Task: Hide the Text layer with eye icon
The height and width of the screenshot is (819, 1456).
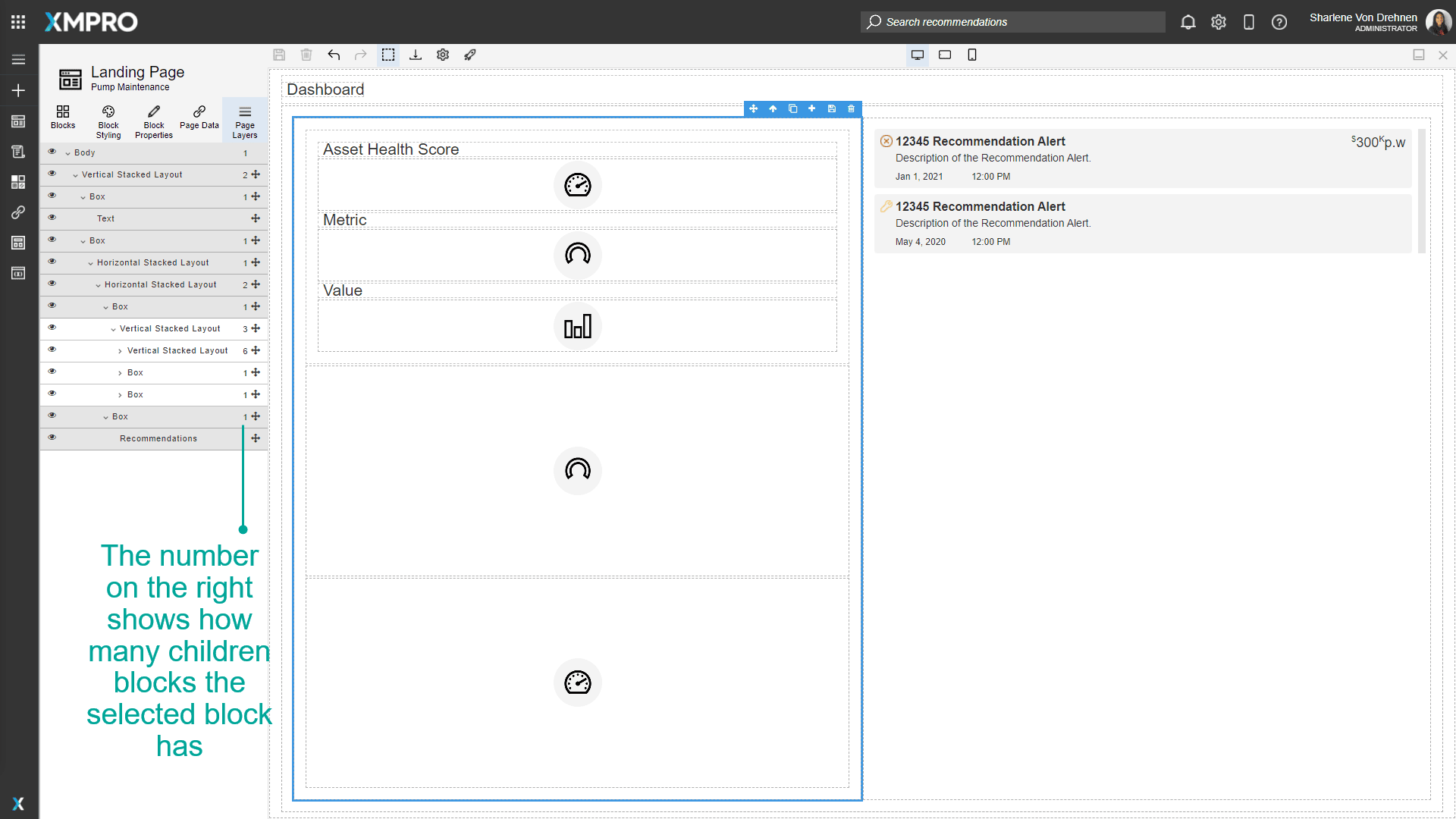Action: pos(52,218)
